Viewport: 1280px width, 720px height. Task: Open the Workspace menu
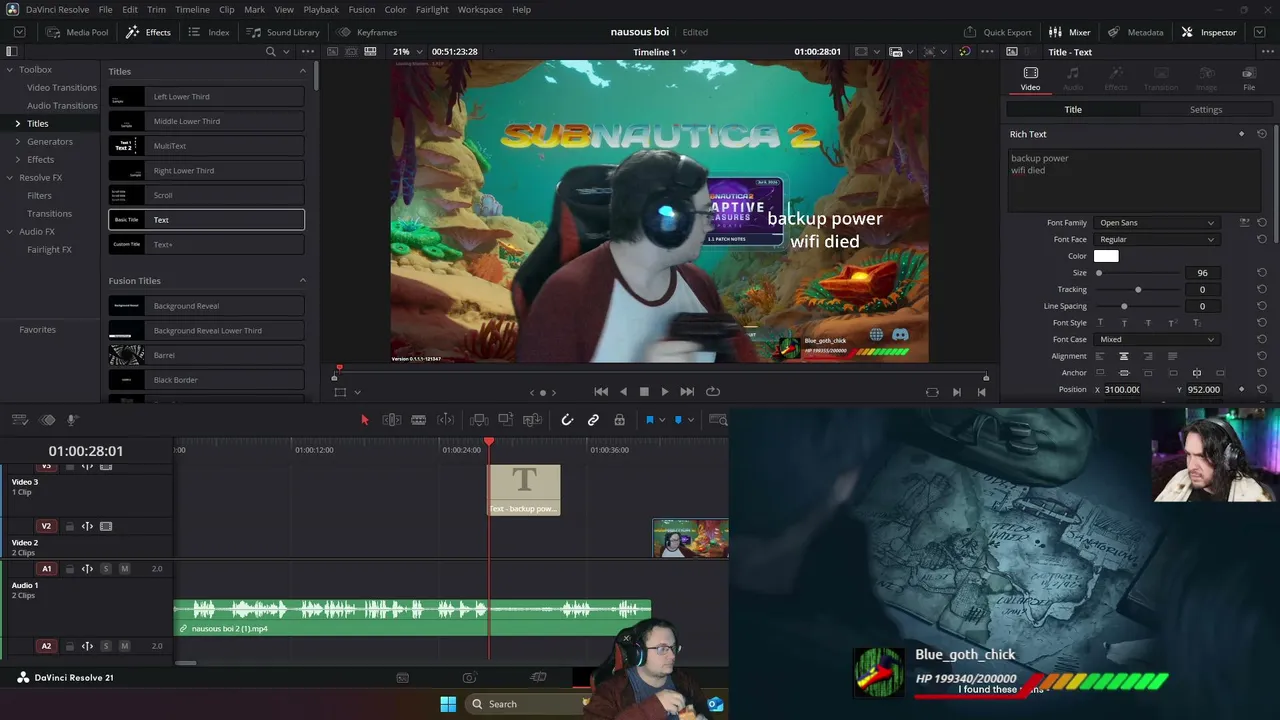[x=480, y=9]
